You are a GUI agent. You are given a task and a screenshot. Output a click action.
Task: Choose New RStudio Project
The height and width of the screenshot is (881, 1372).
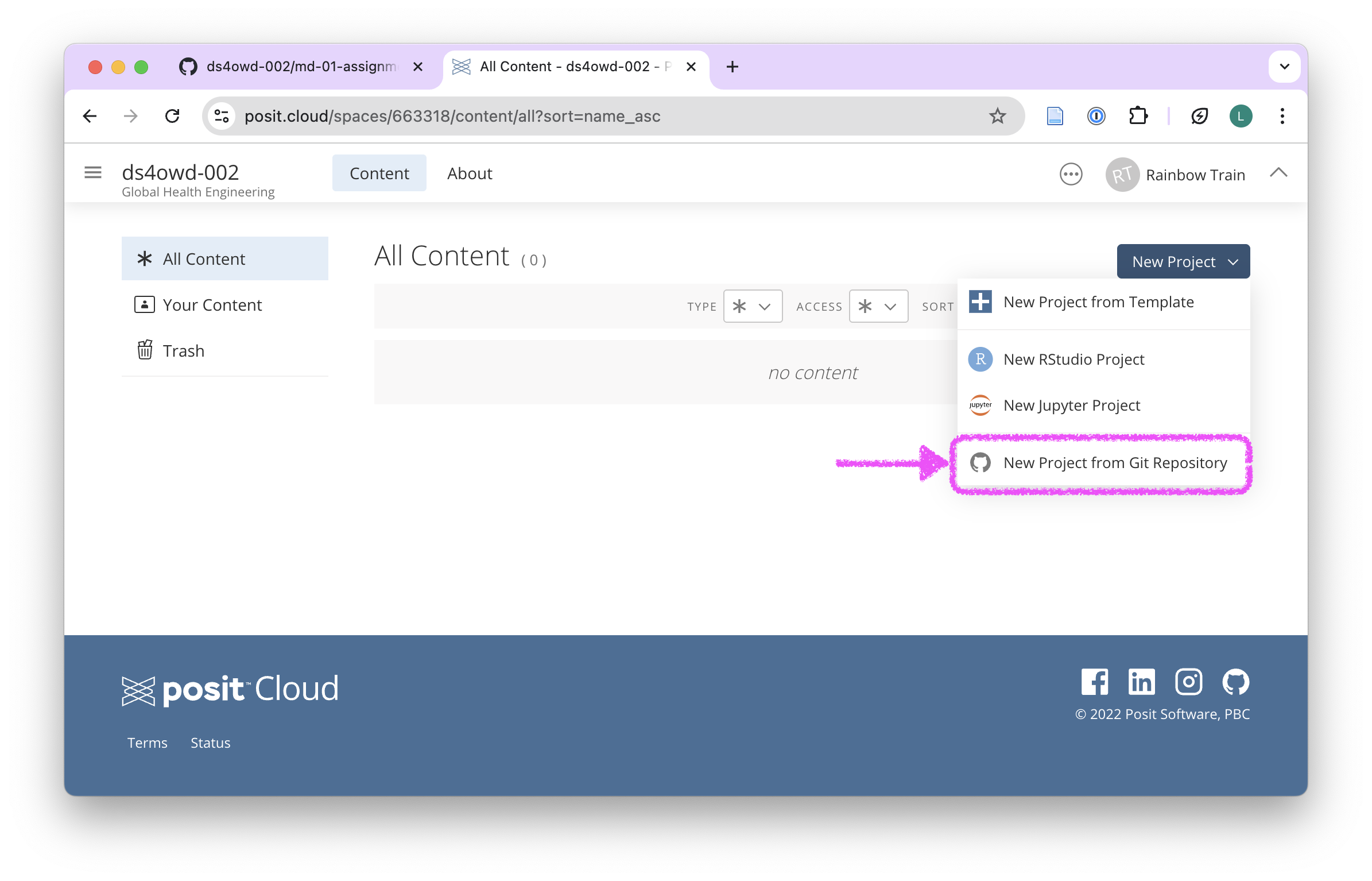(x=1073, y=360)
